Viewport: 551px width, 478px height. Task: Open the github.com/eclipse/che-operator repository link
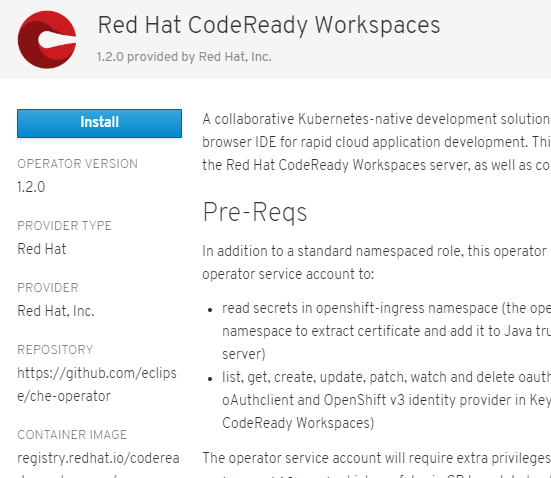pyautogui.click(x=97, y=385)
